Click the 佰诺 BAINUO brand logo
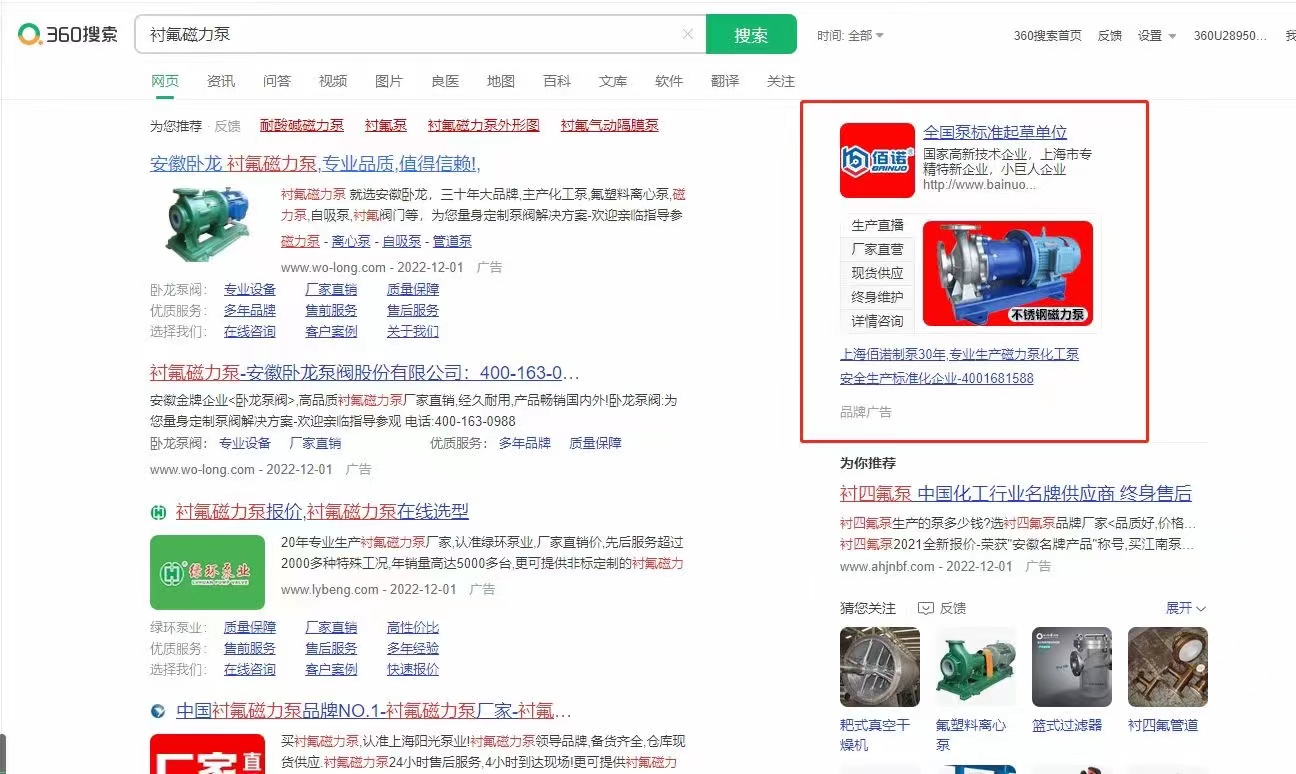 pyautogui.click(x=877, y=160)
